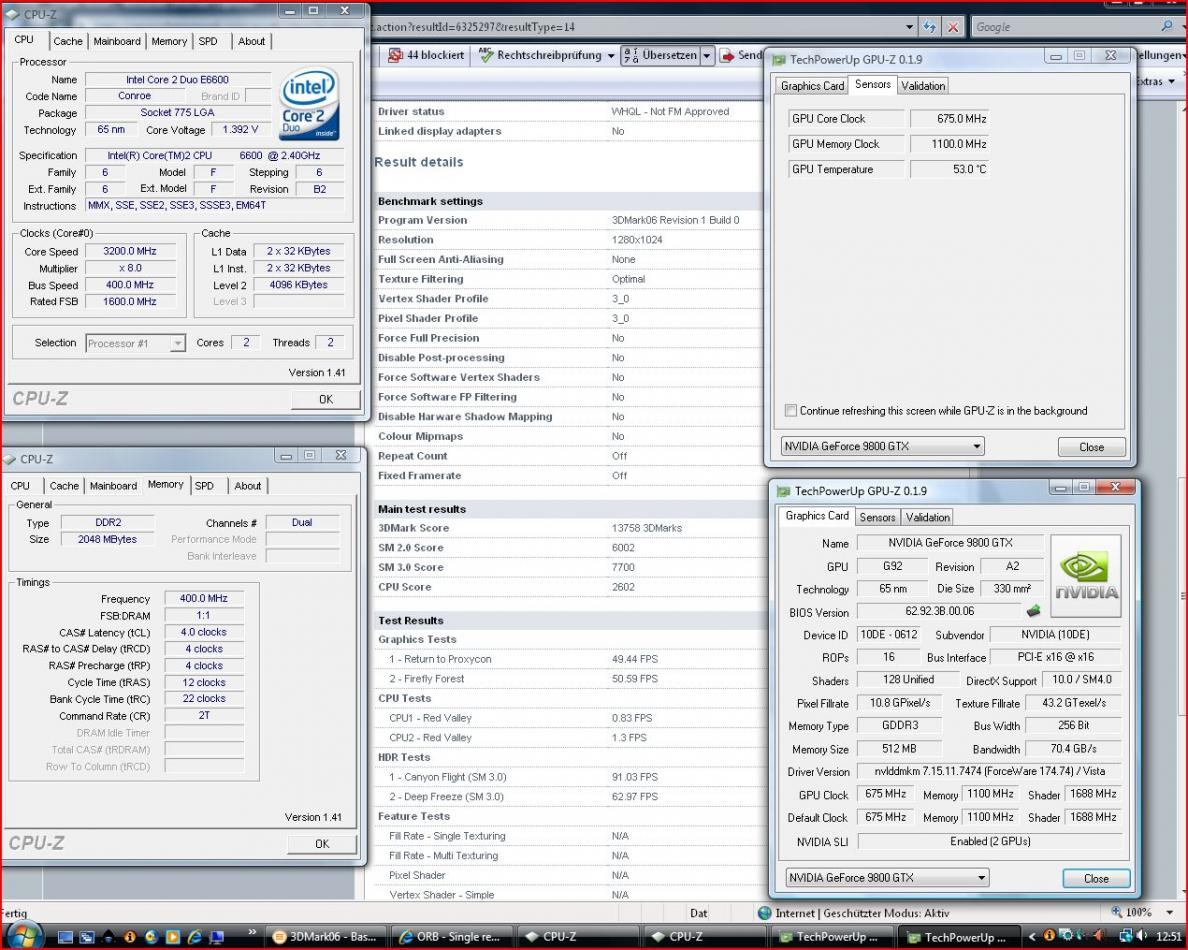Click the '1 - Return to Proxycon' row
The image size is (1188, 950).
(x=568, y=659)
